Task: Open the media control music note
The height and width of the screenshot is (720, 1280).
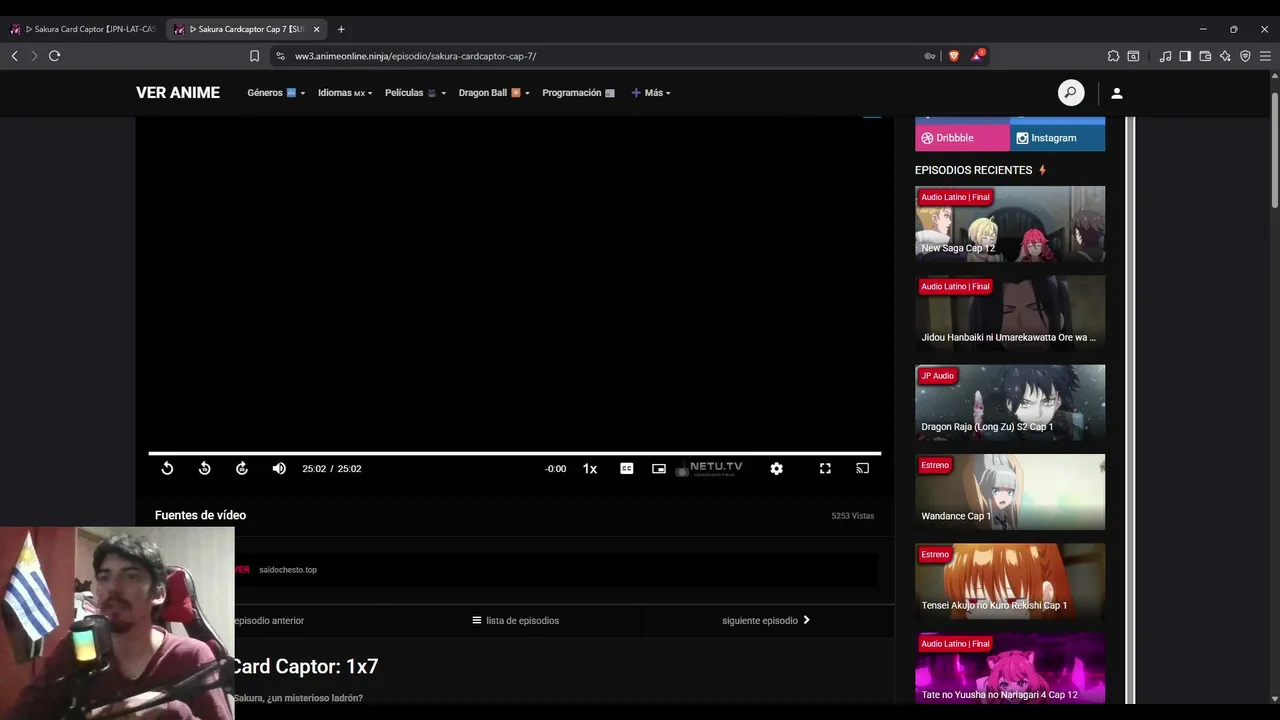Action: [1165, 56]
